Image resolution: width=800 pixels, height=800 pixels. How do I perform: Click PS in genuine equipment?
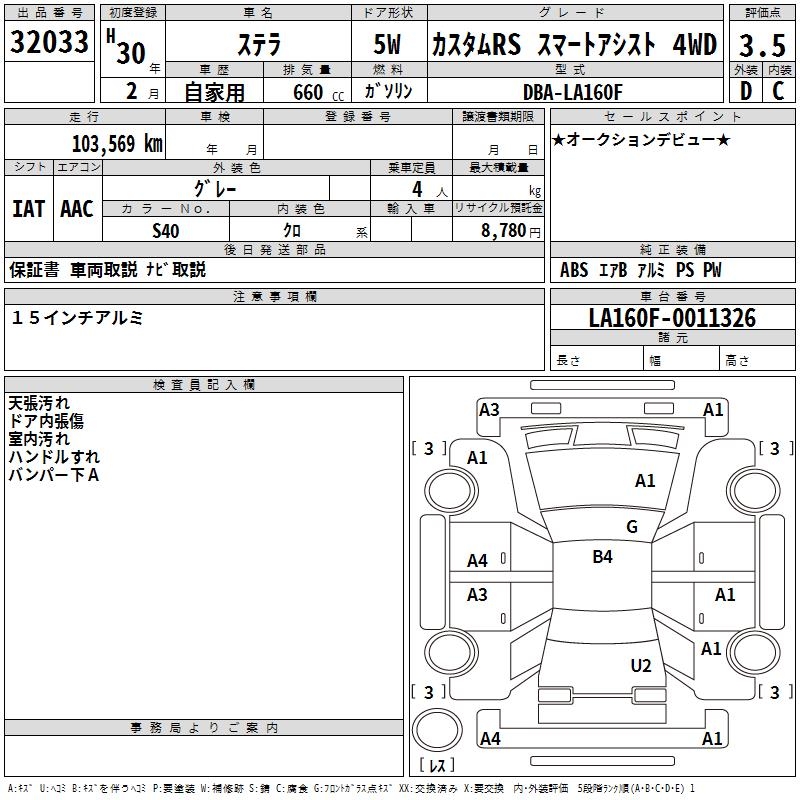tap(685, 270)
